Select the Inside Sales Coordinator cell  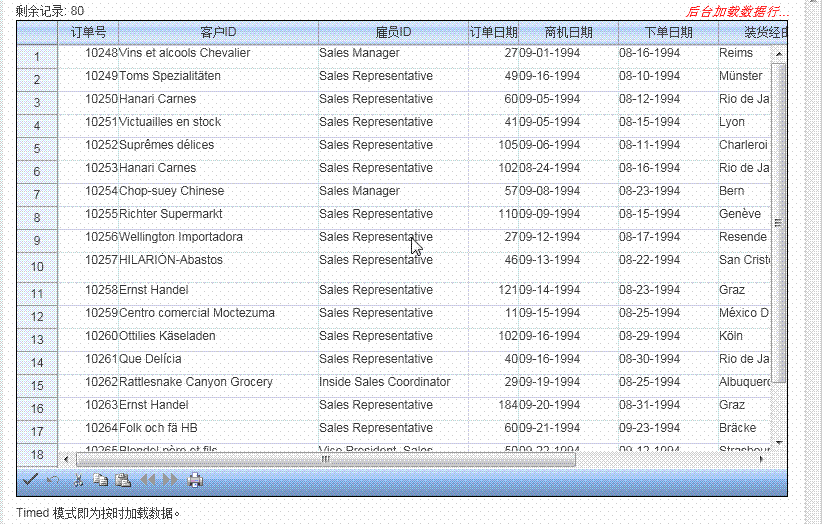[385, 382]
